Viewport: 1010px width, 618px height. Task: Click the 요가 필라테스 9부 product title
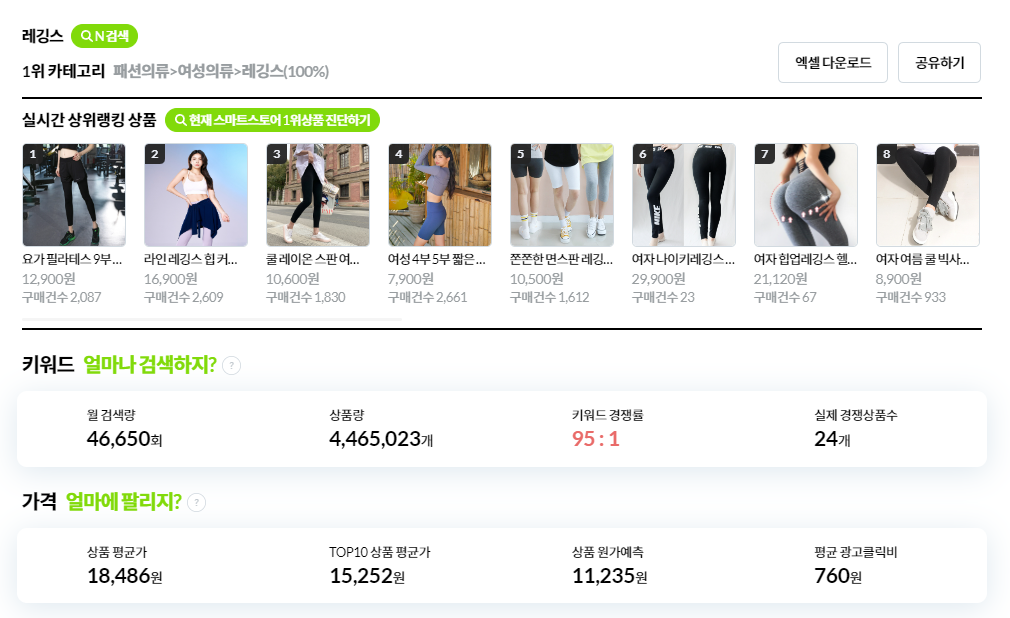(72, 259)
